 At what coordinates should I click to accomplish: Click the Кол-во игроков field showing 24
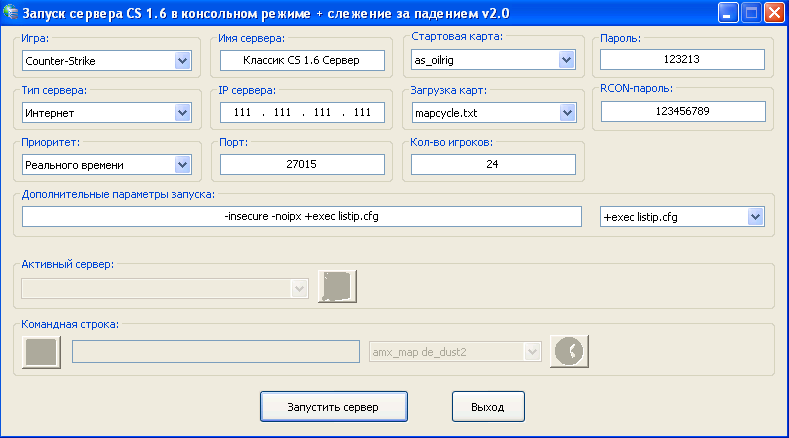pos(492,164)
